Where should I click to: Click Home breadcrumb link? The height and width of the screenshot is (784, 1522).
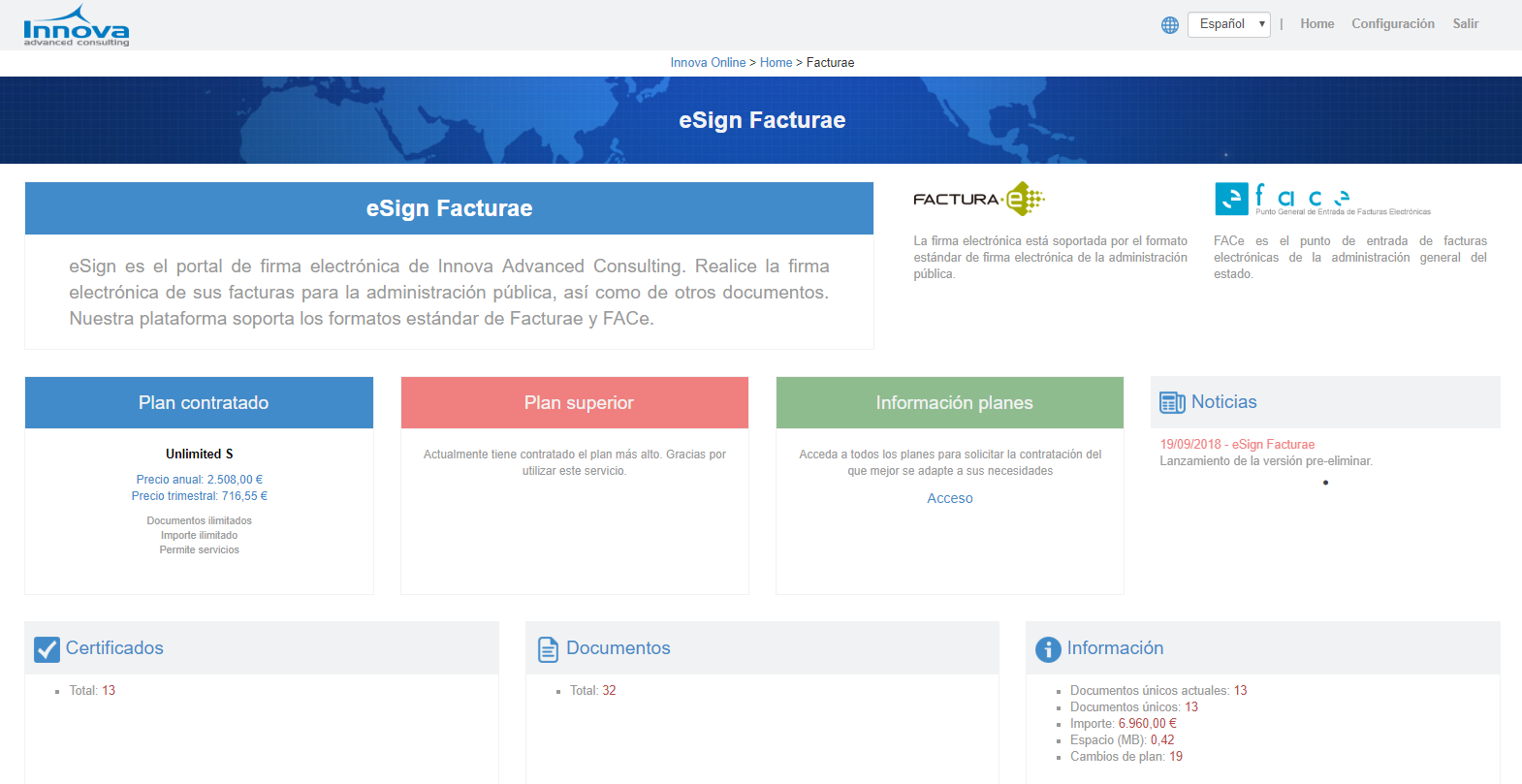(776, 63)
